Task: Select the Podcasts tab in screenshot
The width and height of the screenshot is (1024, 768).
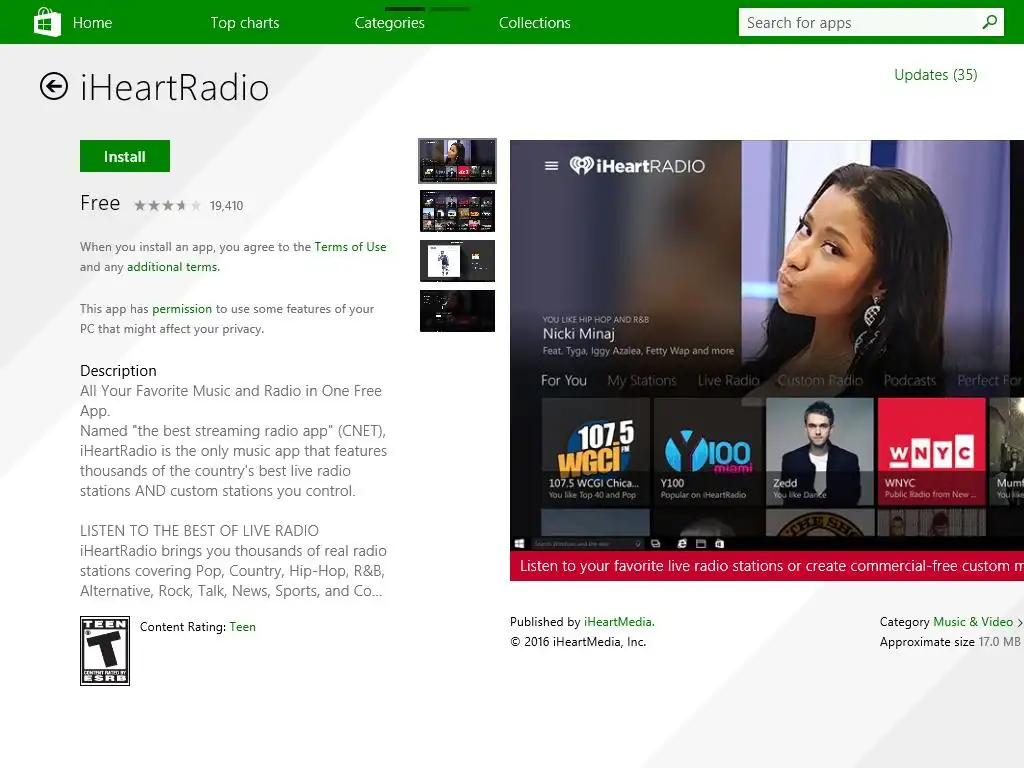Action: tap(910, 380)
